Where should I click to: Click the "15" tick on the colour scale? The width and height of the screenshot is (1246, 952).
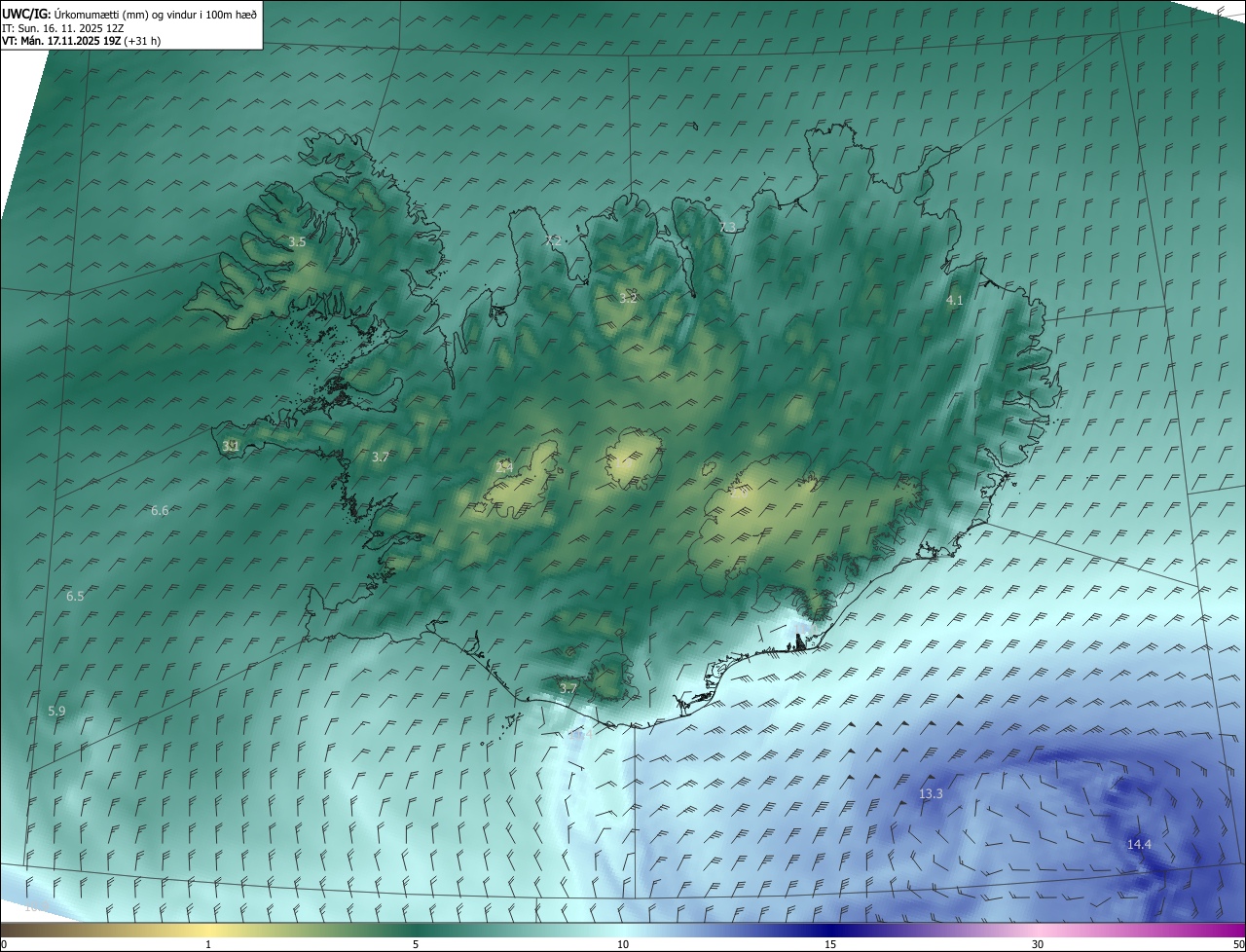point(830,944)
